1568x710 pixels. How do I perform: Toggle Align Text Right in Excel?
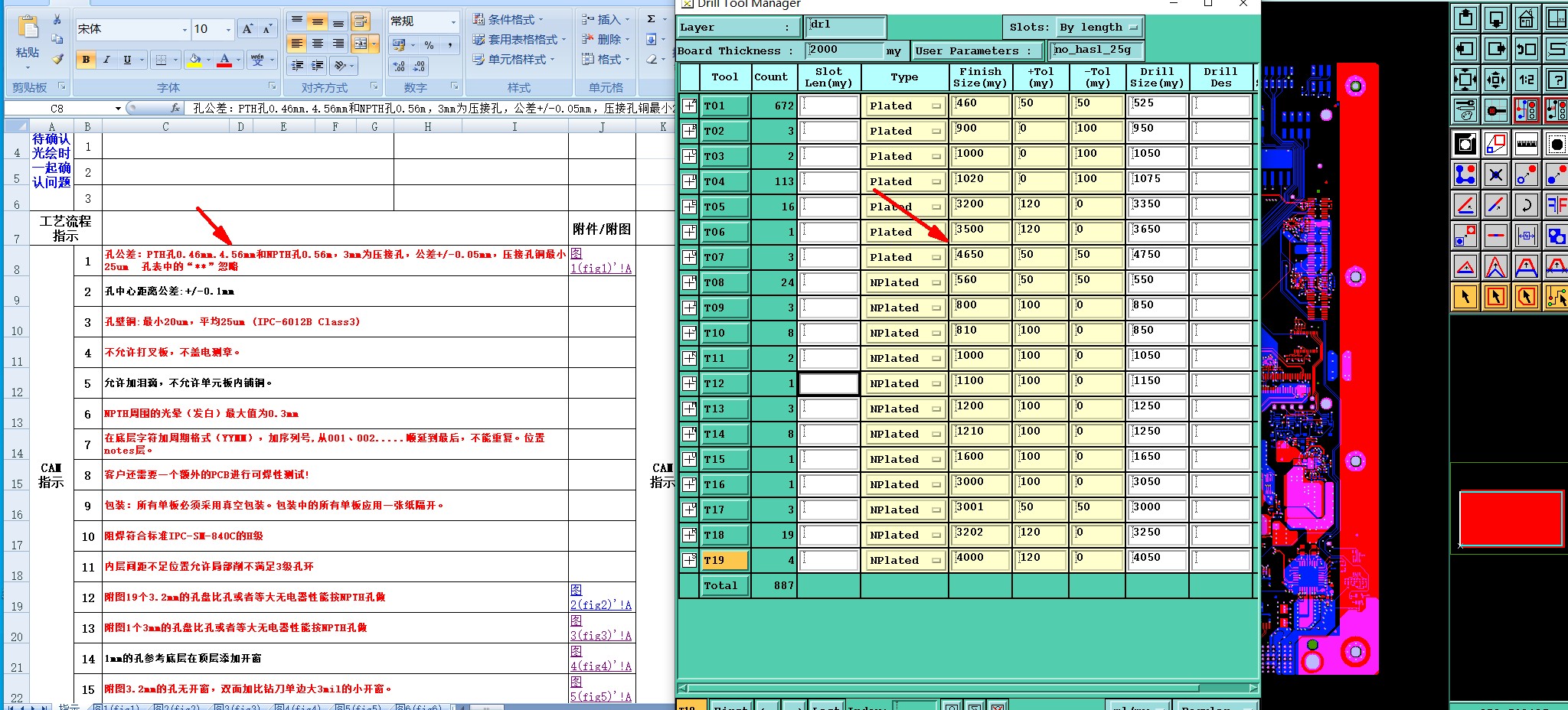pos(338,43)
